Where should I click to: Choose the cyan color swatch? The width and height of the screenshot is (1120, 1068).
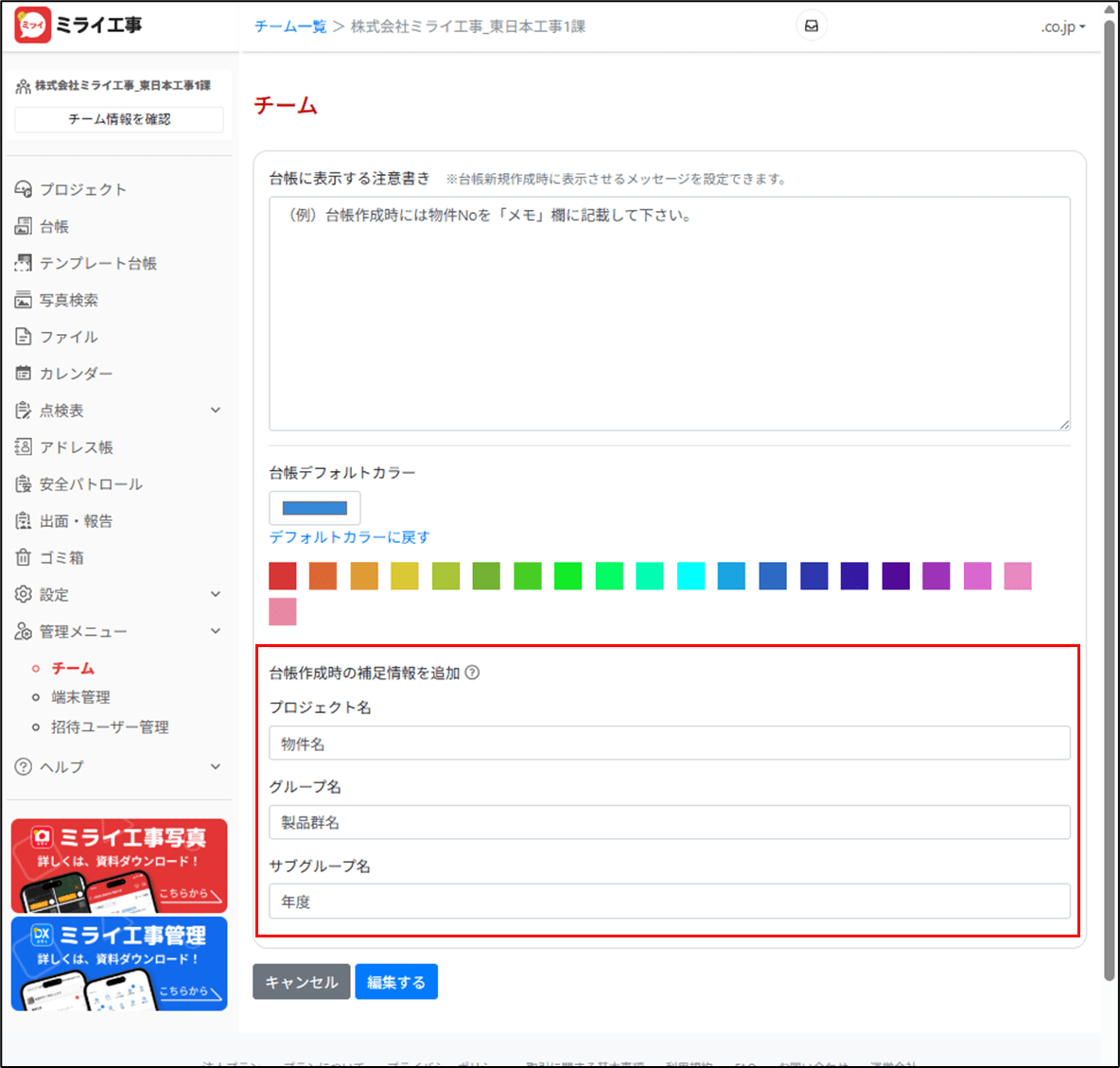click(691, 576)
